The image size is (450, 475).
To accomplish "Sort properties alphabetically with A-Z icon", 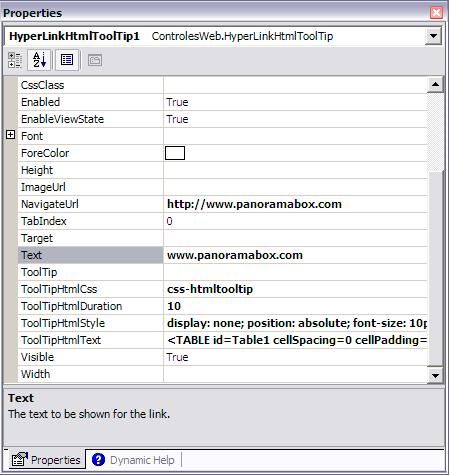I will pyautogui.click(x=39, y=60).
